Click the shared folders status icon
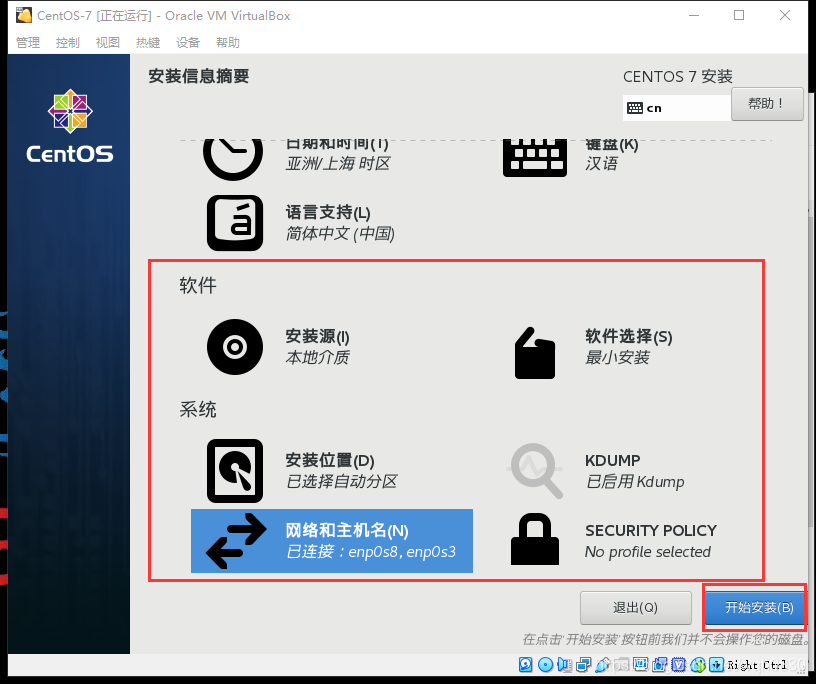 622,665
